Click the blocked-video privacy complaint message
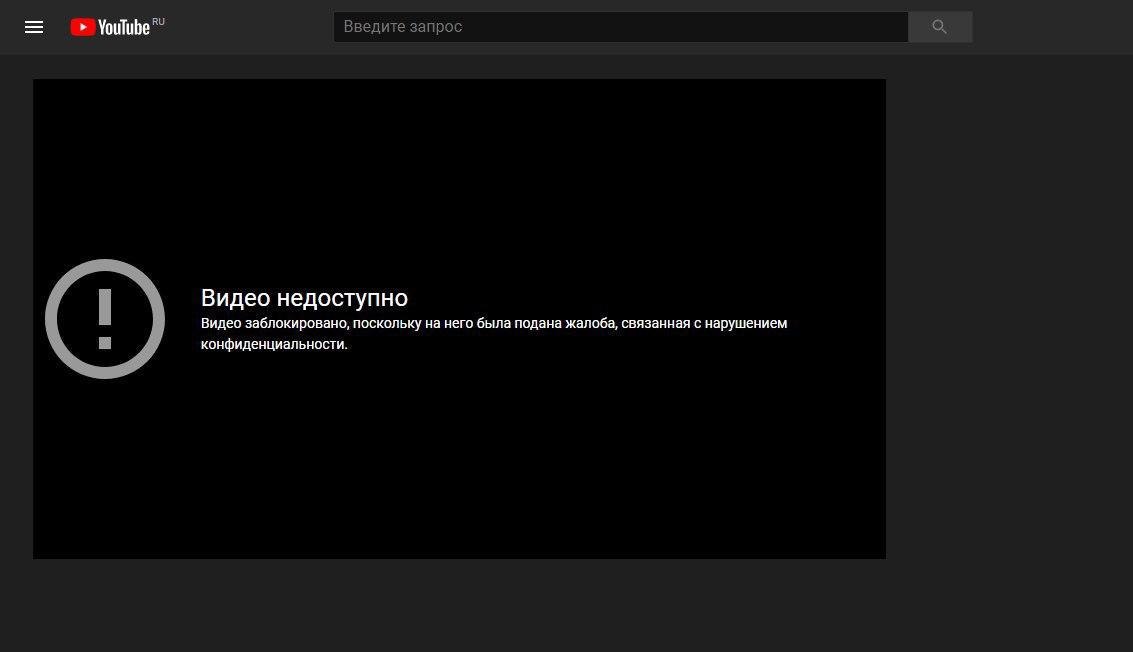1133x652 pixels. click(494, 333)
